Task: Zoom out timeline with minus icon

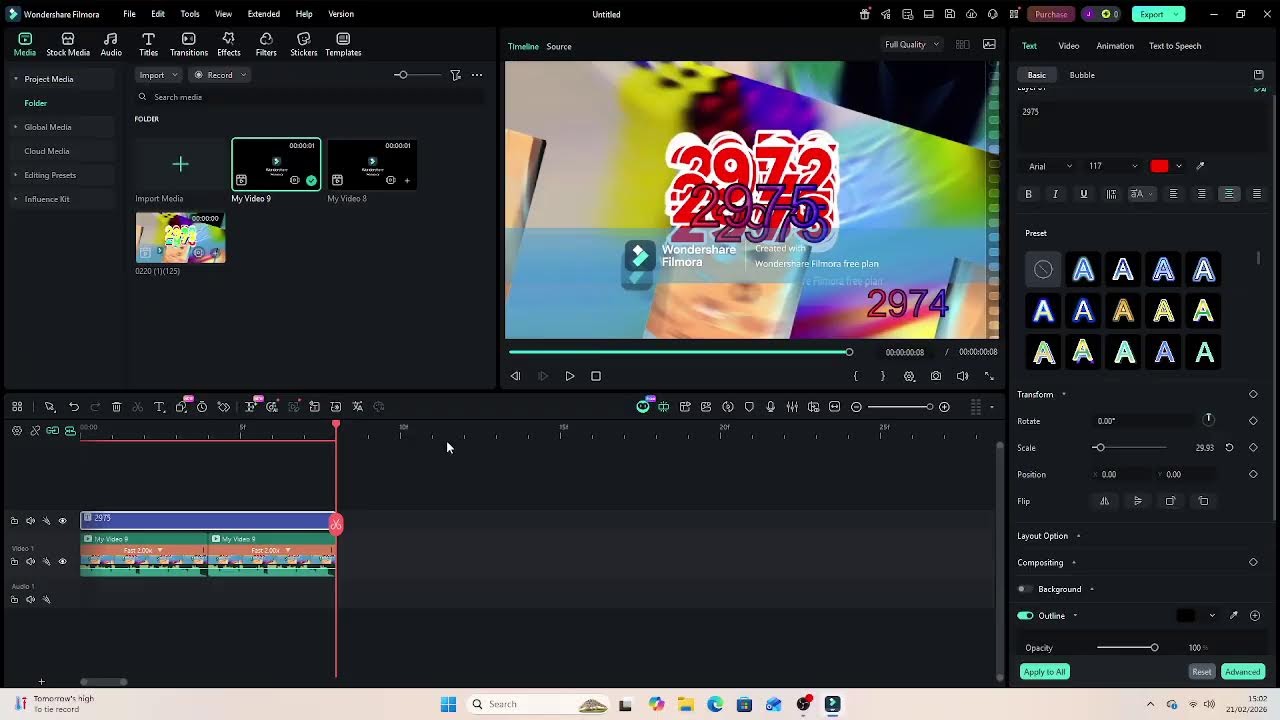Action: (x=856, y=407)
